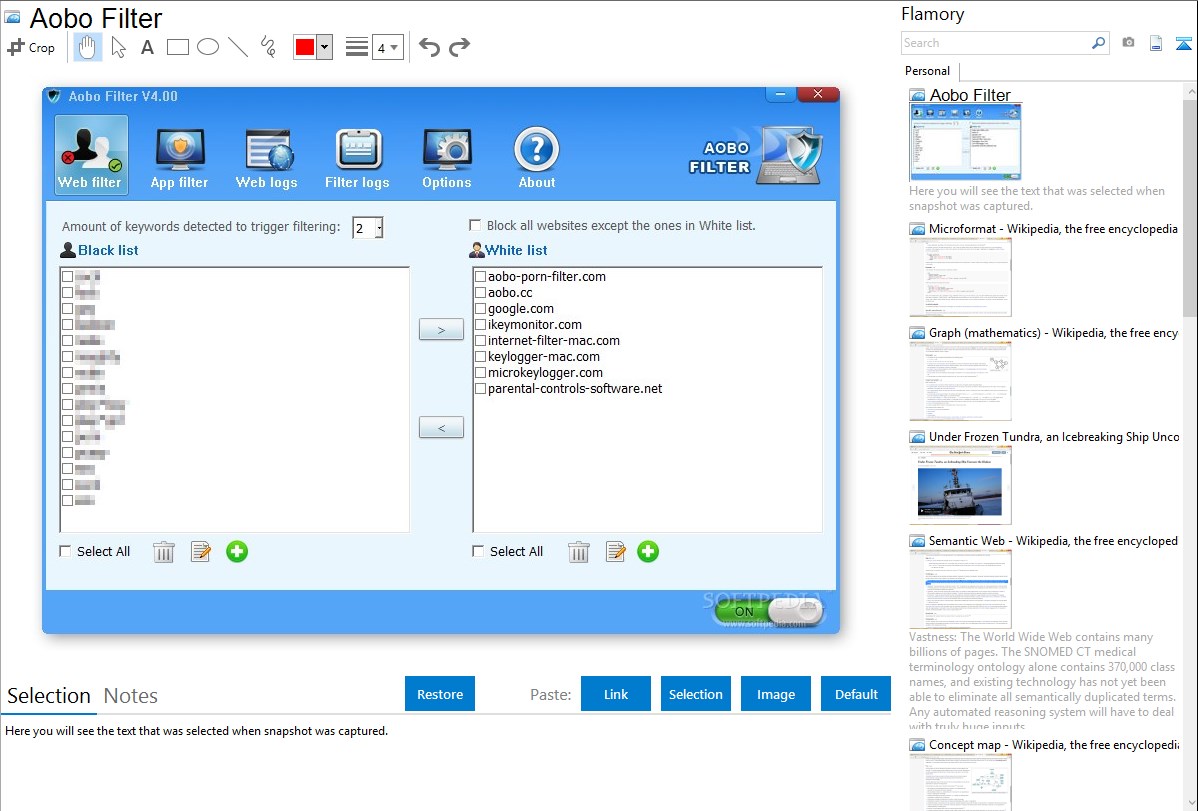Open the color picker dropdown arrow
The width and height of the screenshot is (1198, 811).
coord(325,47)
